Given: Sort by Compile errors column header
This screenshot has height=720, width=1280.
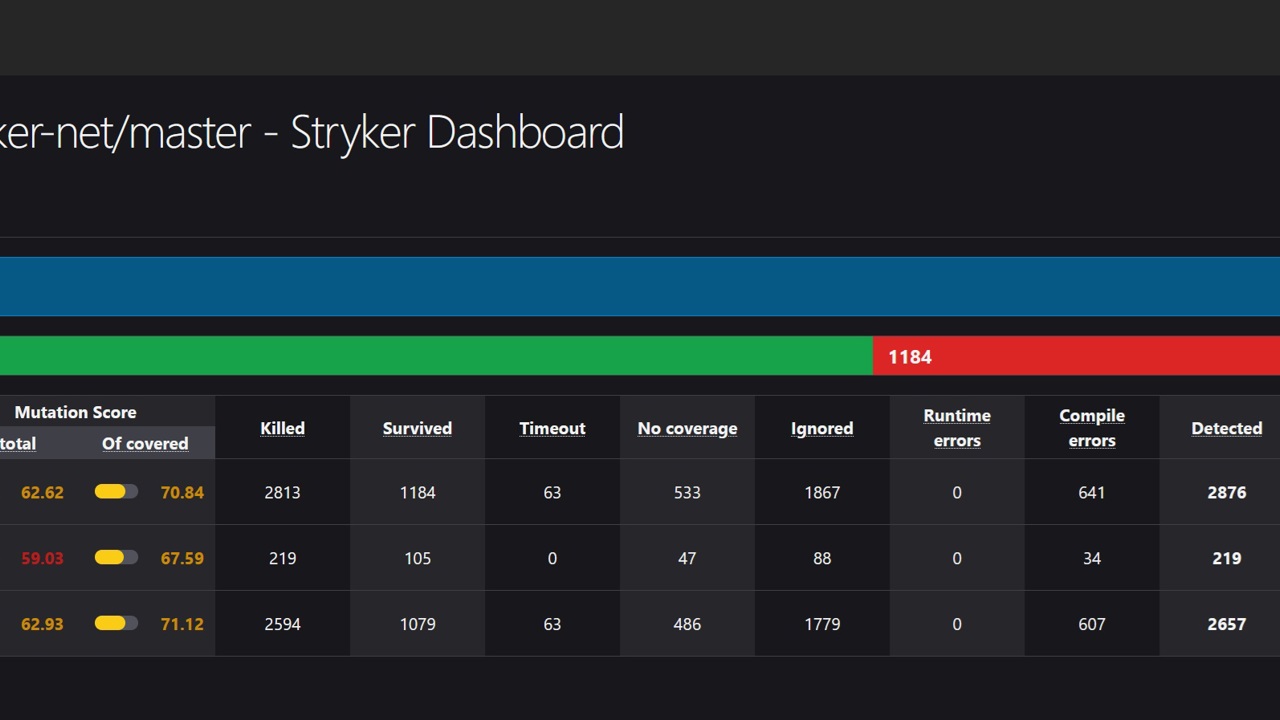Looking at the screenshot, I should pos(1092,428).
